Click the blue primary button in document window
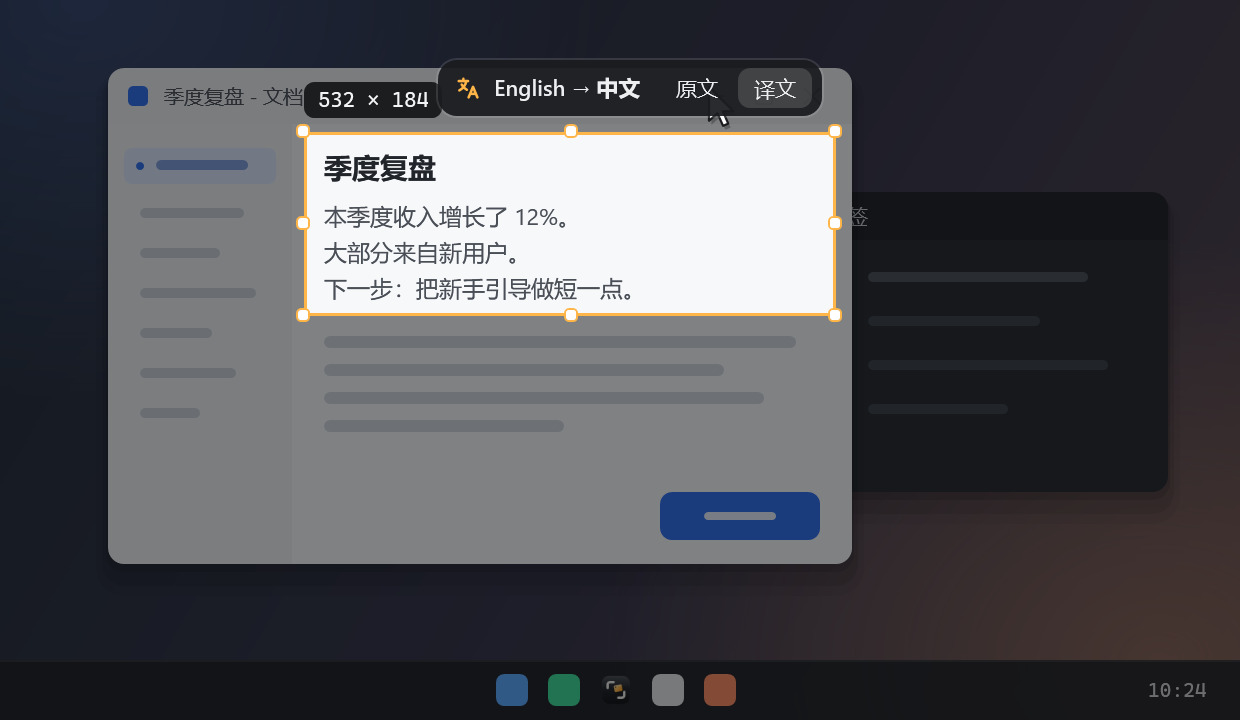The image size is (1240, 720). (740, 516)
